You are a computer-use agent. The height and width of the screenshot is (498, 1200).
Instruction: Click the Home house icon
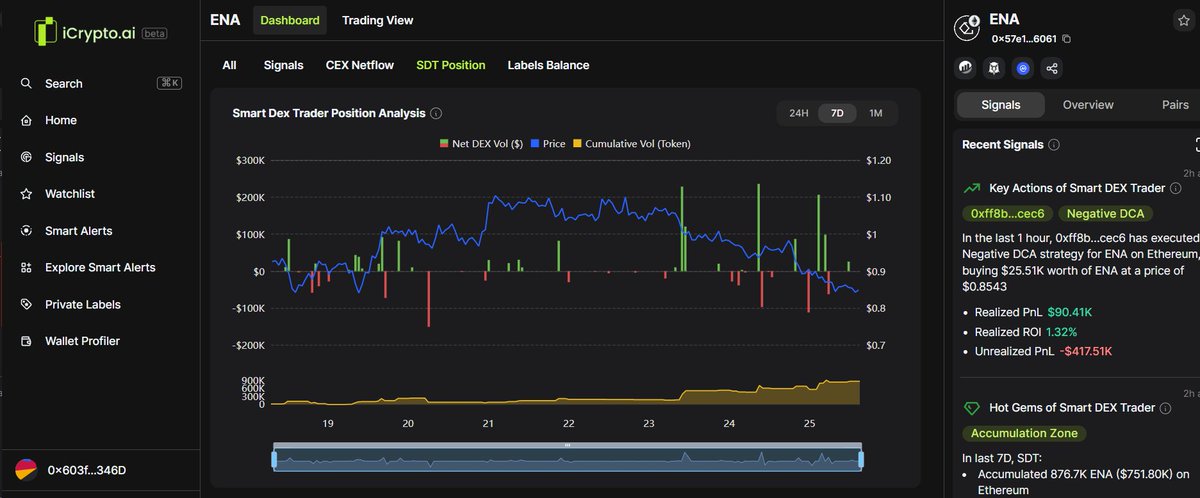pos(27,120)
